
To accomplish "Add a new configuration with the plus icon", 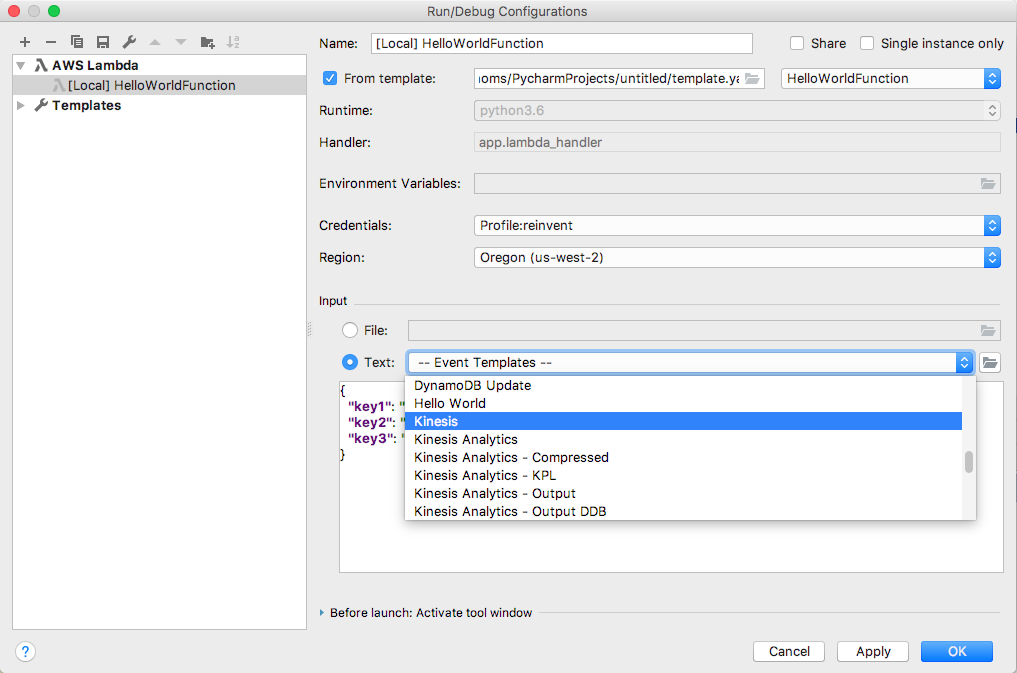I will coord(25,42).
